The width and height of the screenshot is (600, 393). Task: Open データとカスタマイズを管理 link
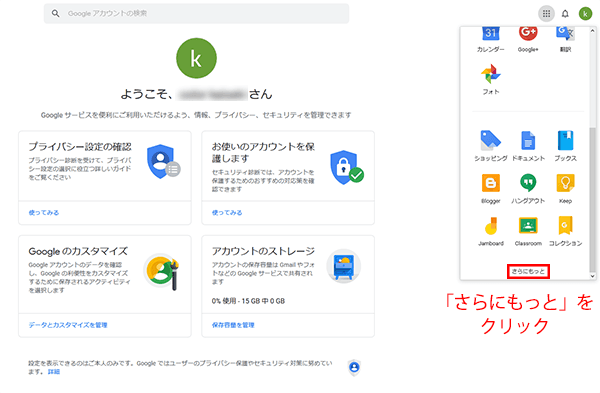(68, 325)
